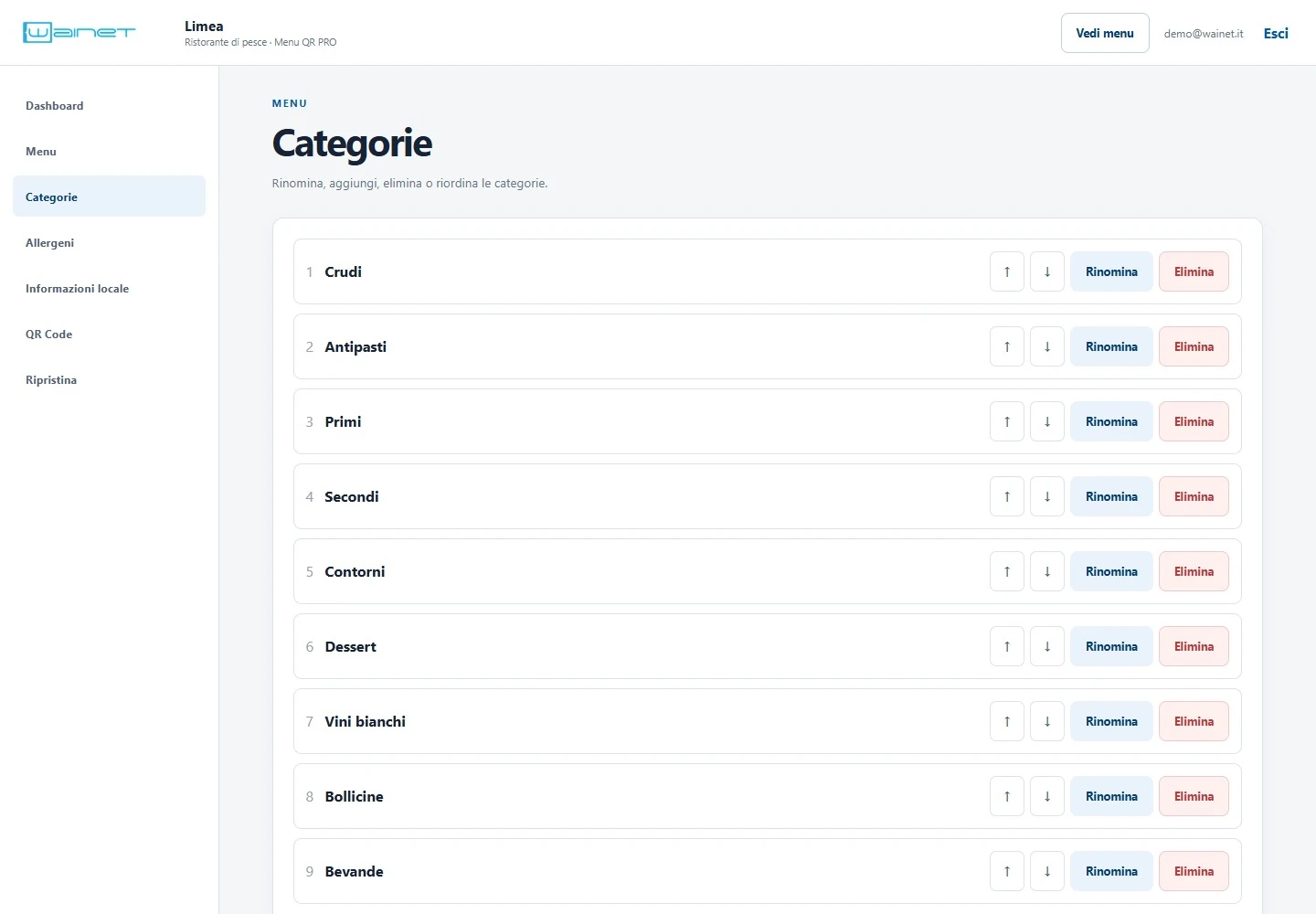This screenshot has width=1316, height=914.
Task: Move Vini bianchi up
Action: [1007, 721]
